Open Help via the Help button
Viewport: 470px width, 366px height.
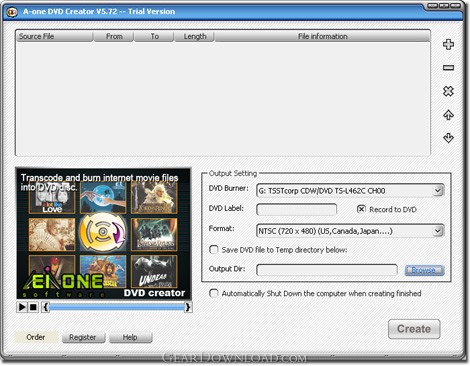tap(131, 337)
